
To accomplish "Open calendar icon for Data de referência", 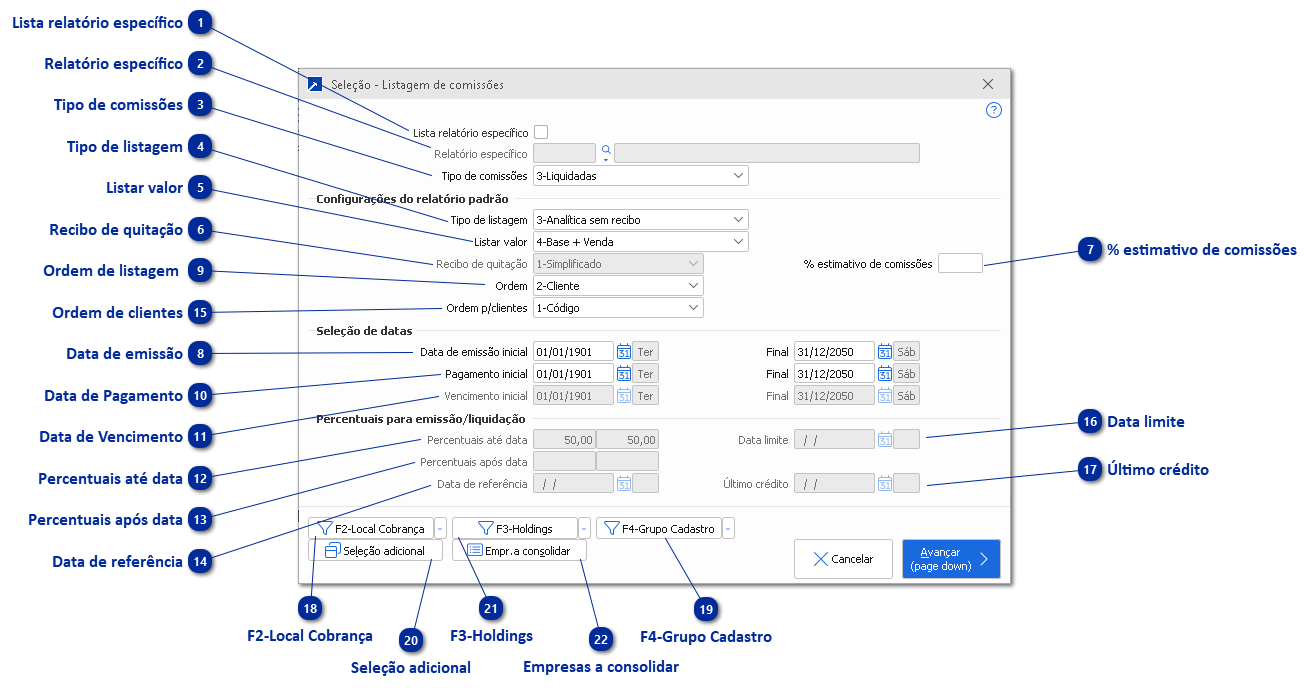I will 623,483.
